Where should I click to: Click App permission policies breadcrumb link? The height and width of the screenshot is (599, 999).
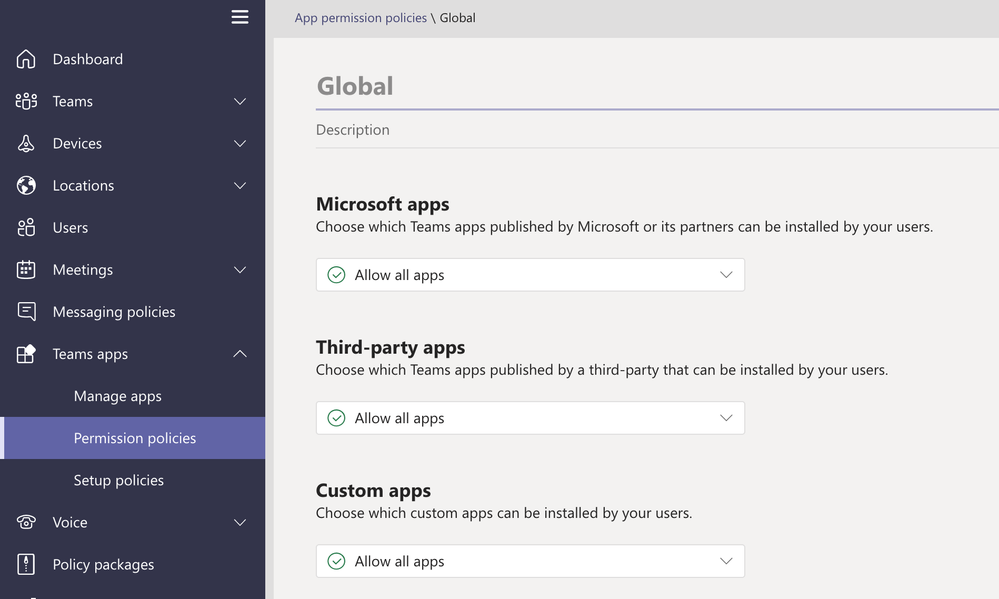[x=360, y=18]
